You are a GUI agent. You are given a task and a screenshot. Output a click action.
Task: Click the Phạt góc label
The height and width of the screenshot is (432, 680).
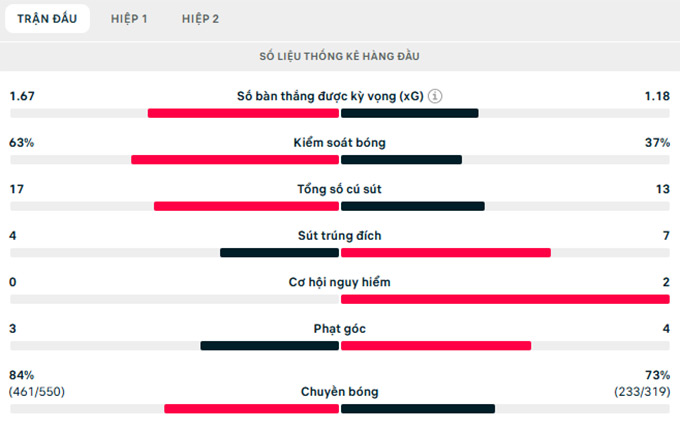(x=340, y=328)
